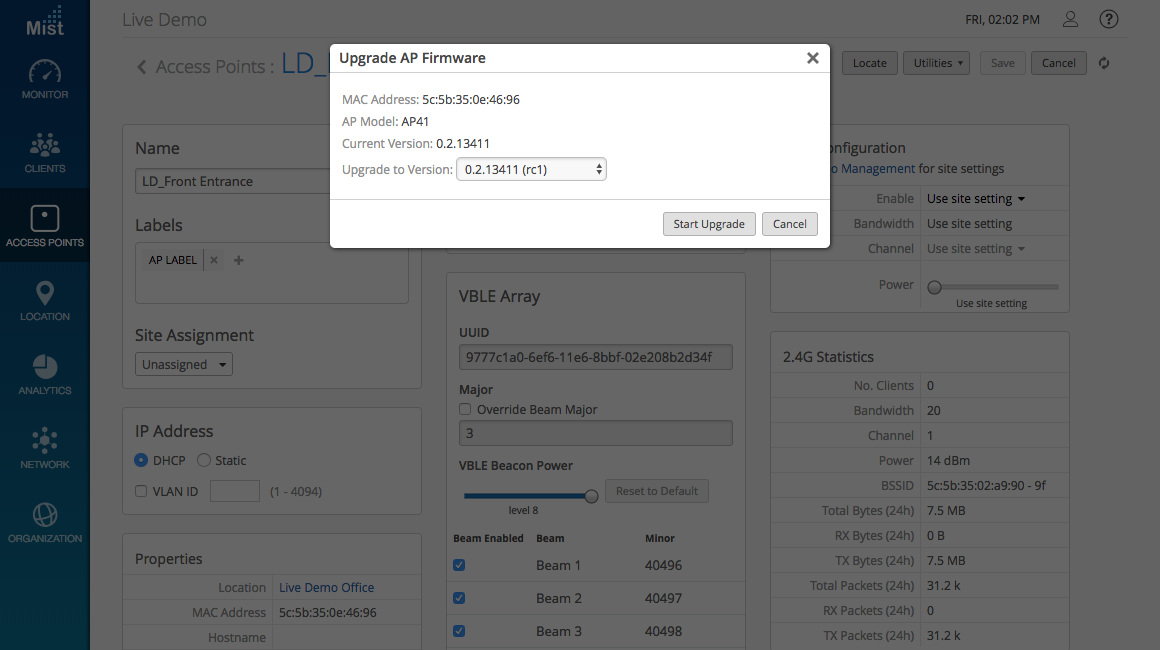This screenshot has height=650, width=1160.
Task: Click the VBLE Array UUID field
Action: pos(595,357)
